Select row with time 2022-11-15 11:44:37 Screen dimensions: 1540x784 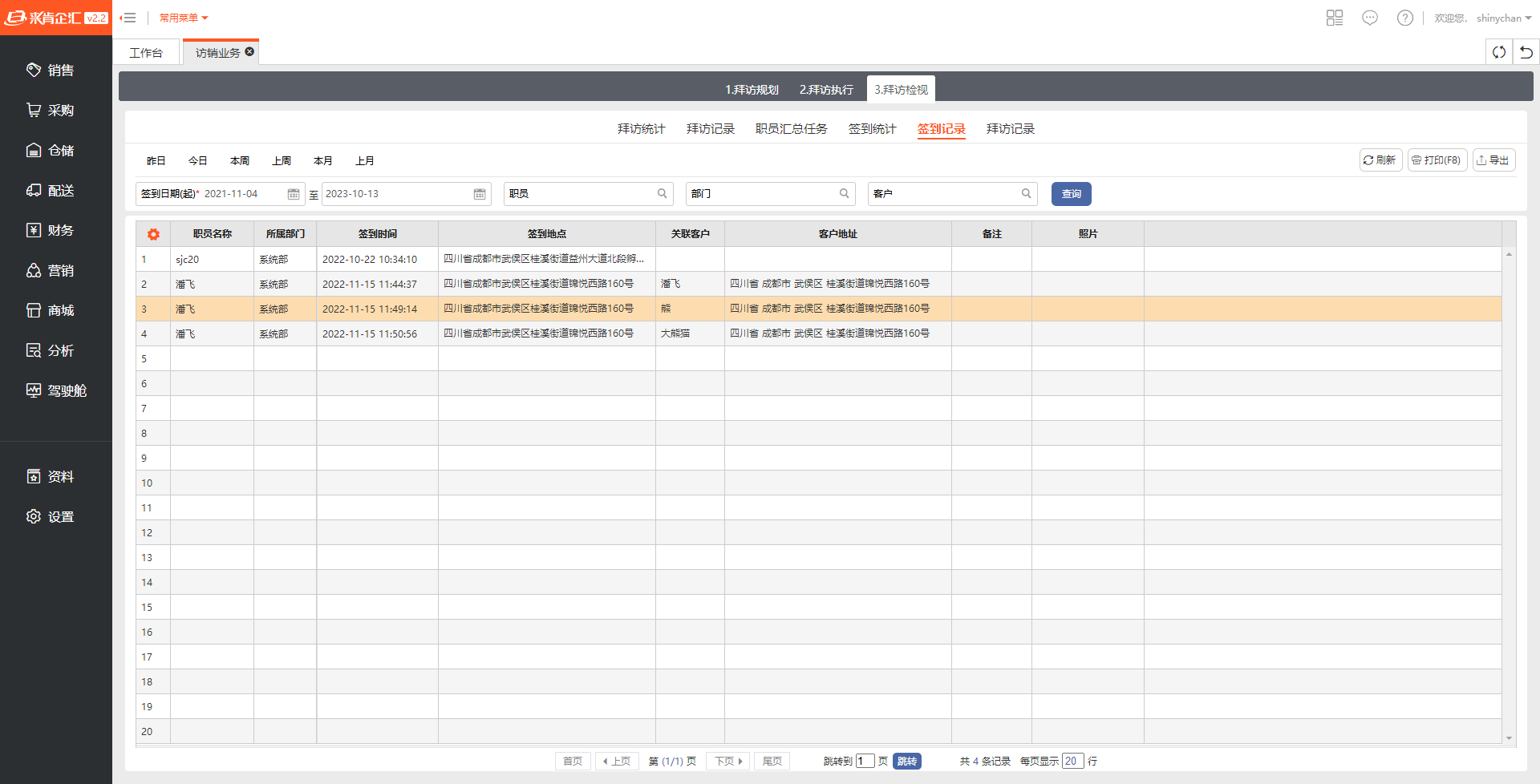[818, 284]
